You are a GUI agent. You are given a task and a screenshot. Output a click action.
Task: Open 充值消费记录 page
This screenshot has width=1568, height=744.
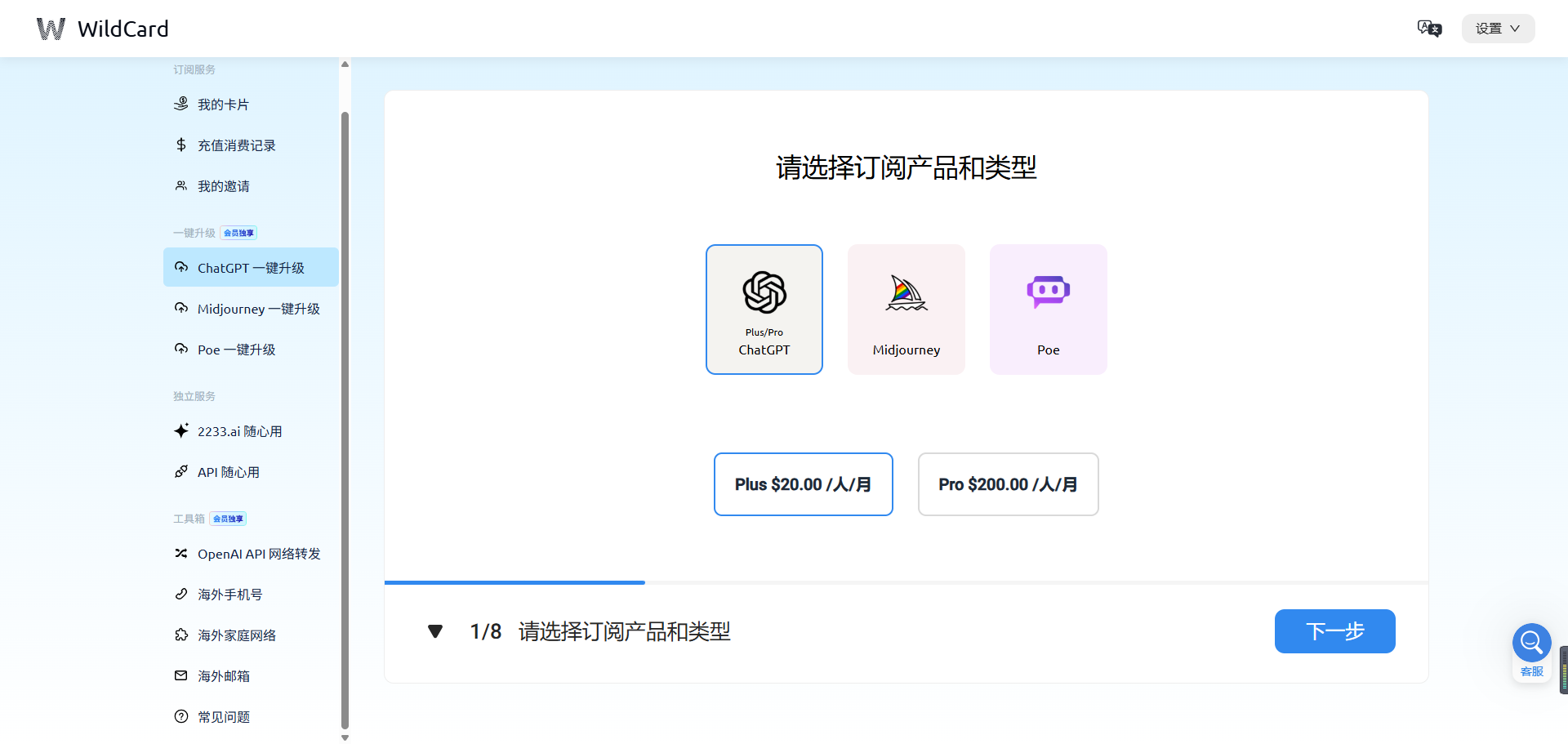(251, 145)
